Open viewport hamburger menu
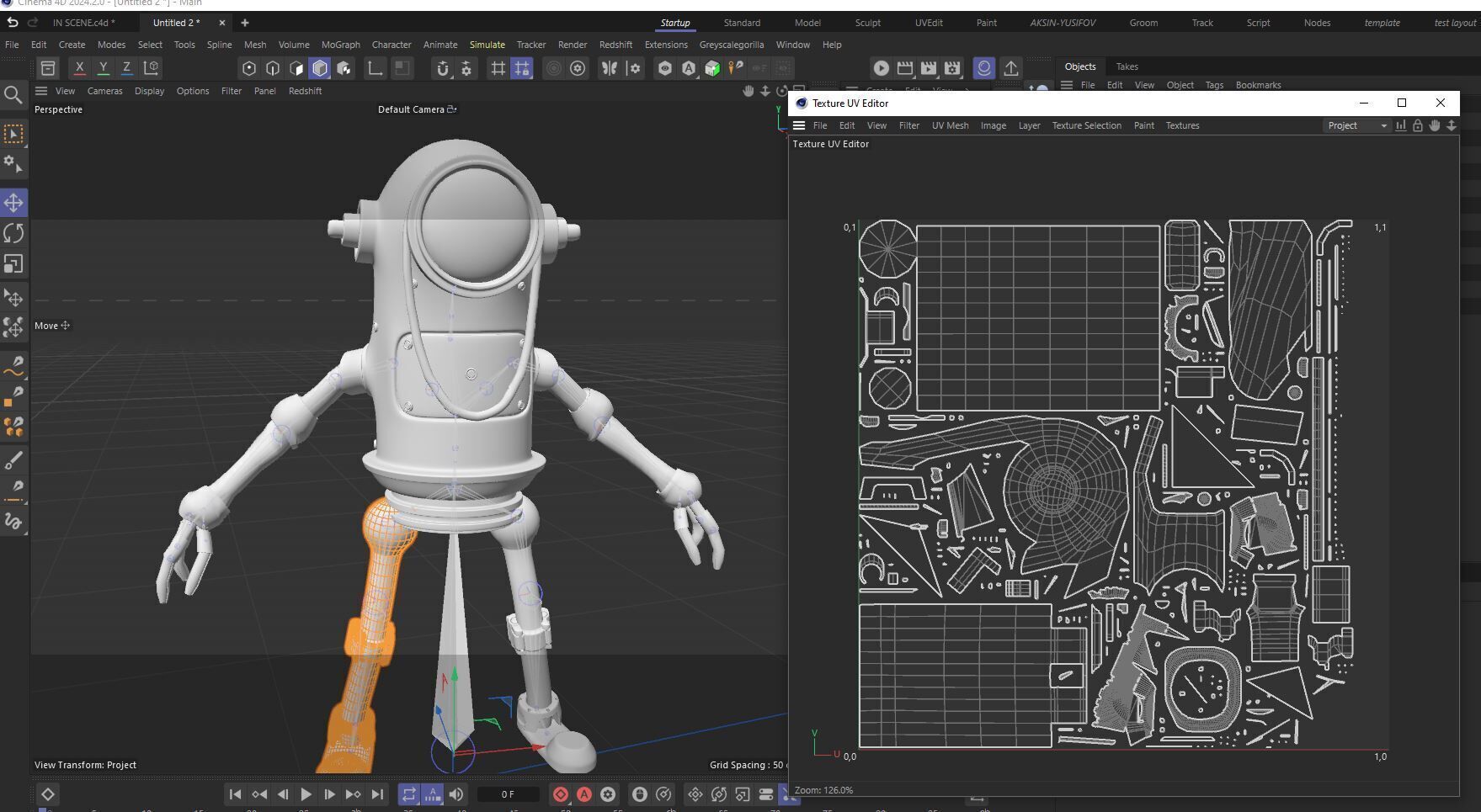The width and height of the screenshot is (1481, 812). [x=40, y=91]
